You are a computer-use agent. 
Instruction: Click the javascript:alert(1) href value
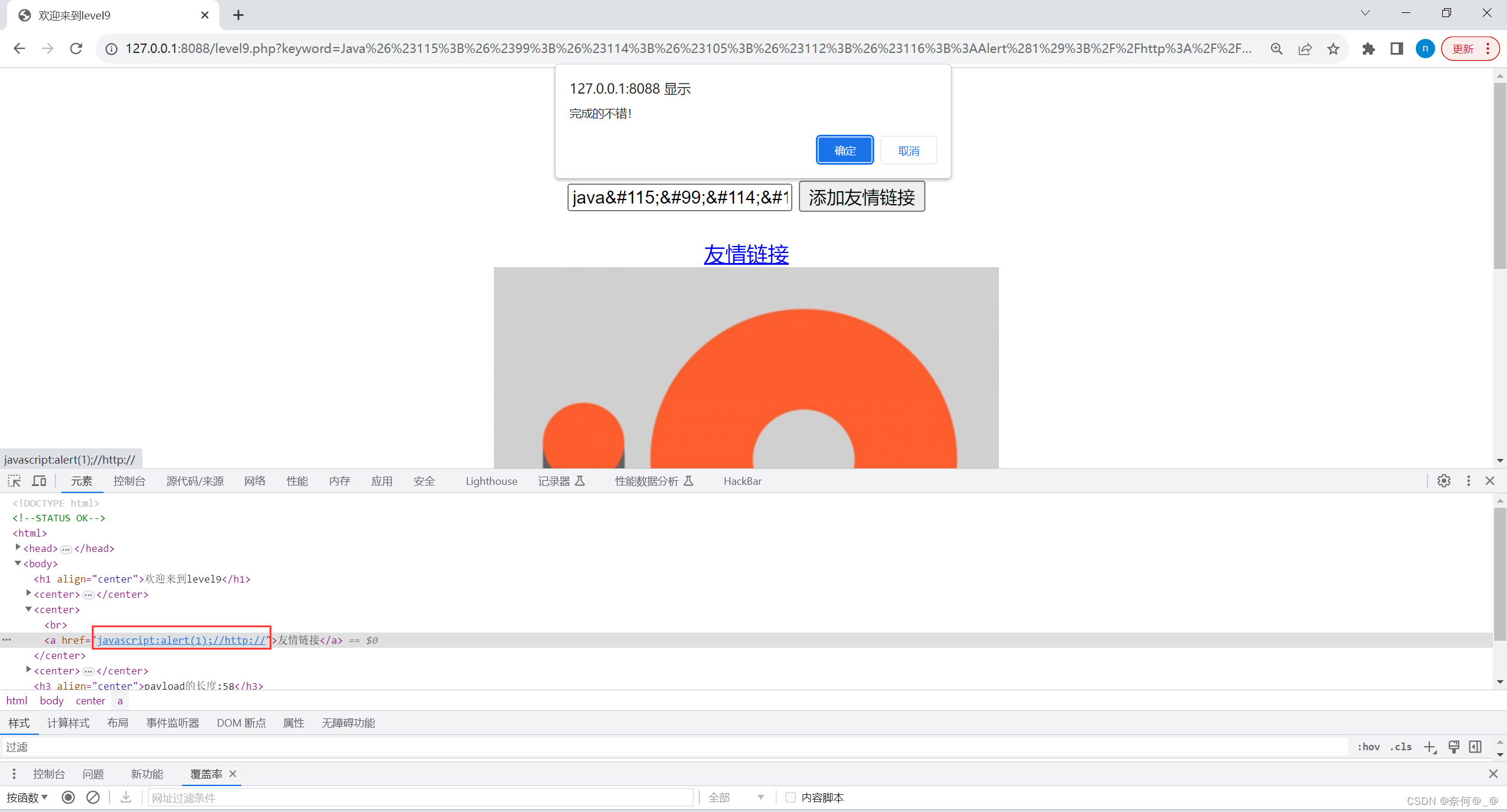(x=181, y=640)
